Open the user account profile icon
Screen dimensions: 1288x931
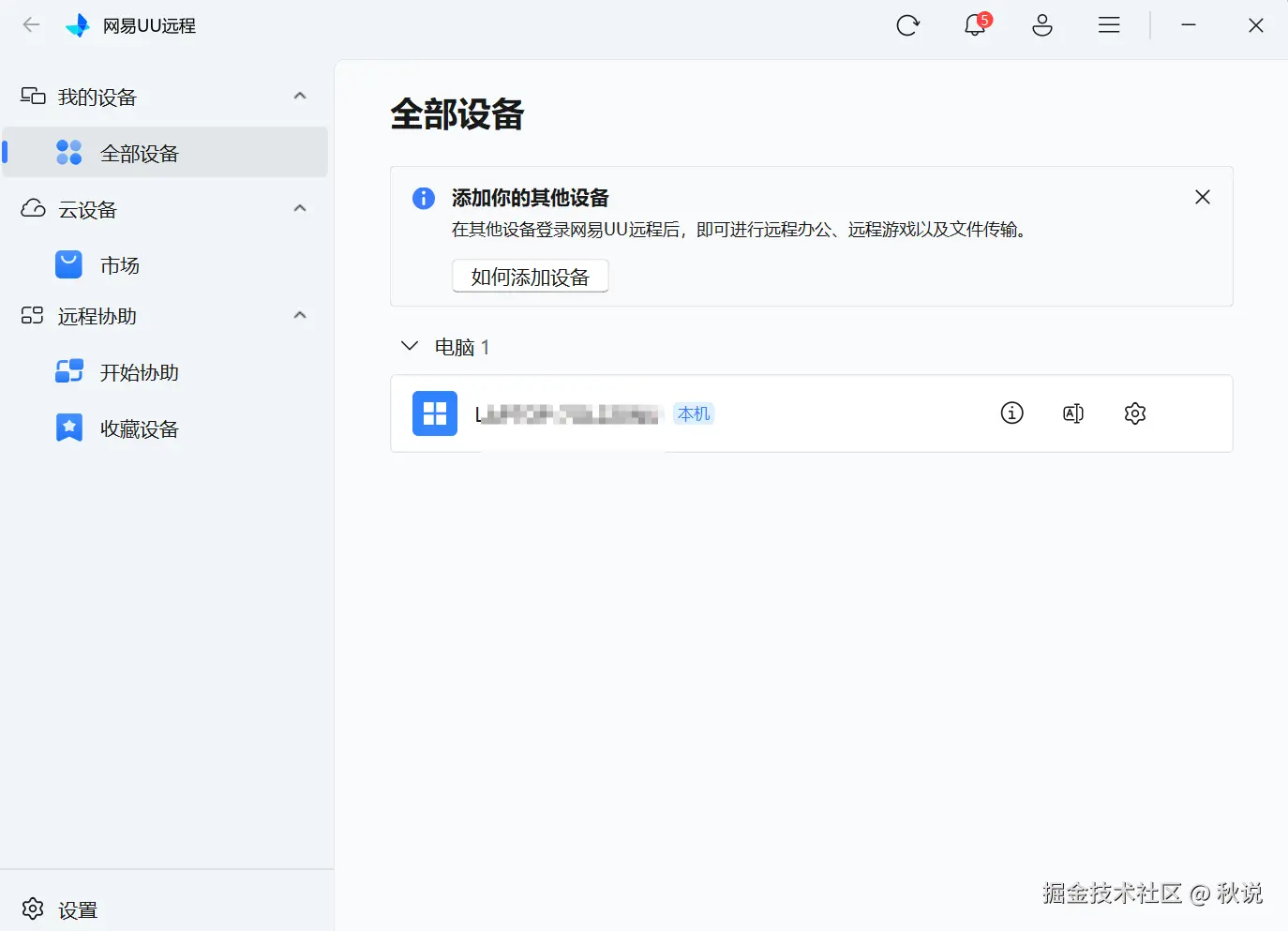click(x=1042, y=25)
